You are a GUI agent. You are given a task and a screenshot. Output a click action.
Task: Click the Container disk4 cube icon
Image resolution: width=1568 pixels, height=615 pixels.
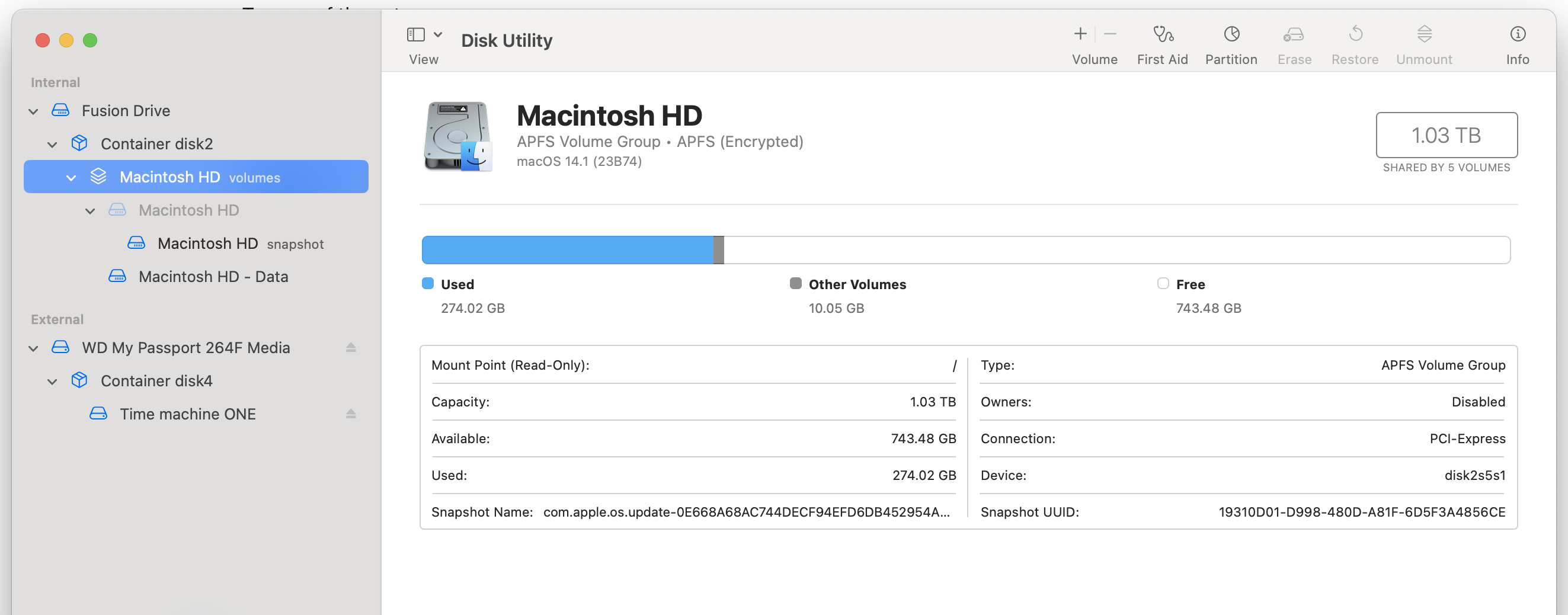click(x=79, y=380)
